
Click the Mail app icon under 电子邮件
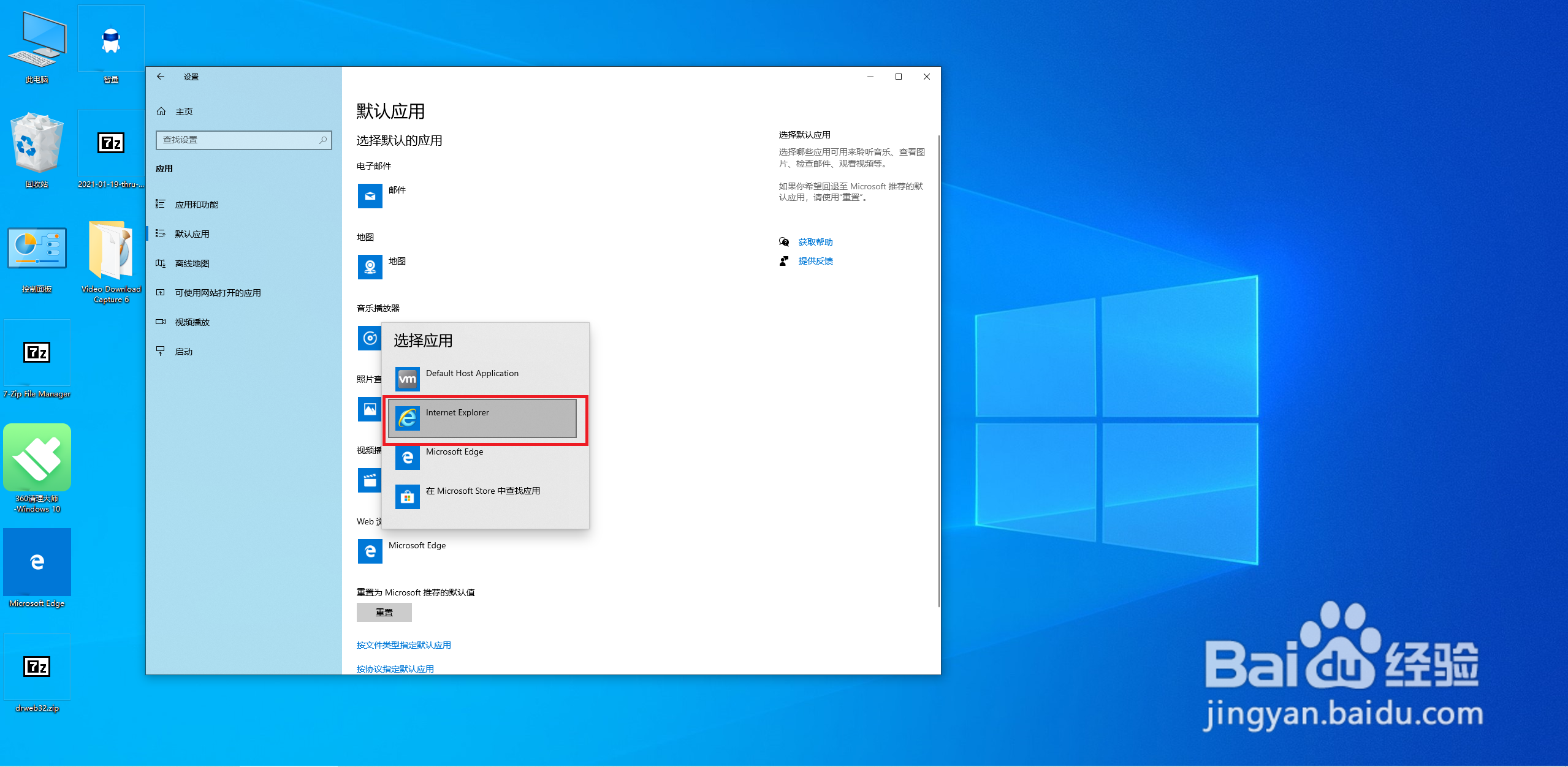click(x=370, y=196)
